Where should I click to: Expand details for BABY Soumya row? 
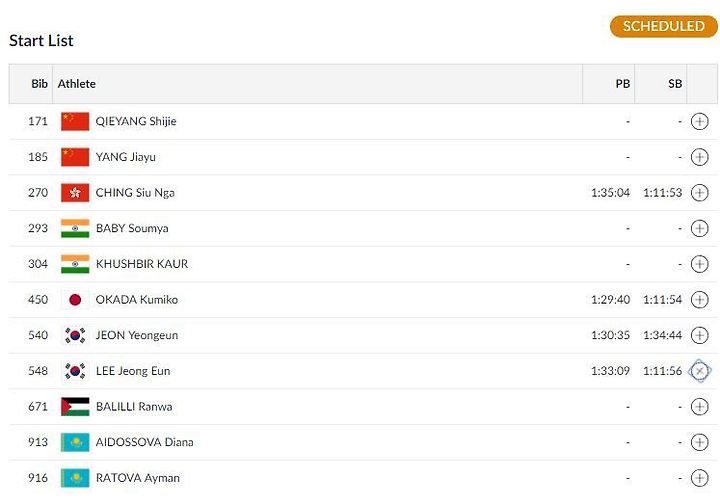699,229
